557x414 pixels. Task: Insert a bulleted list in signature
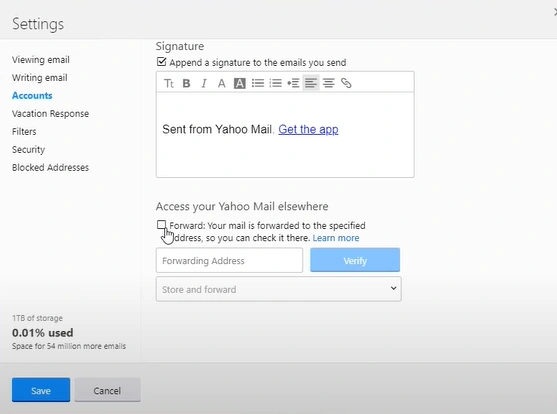click(x=258, y=84)
